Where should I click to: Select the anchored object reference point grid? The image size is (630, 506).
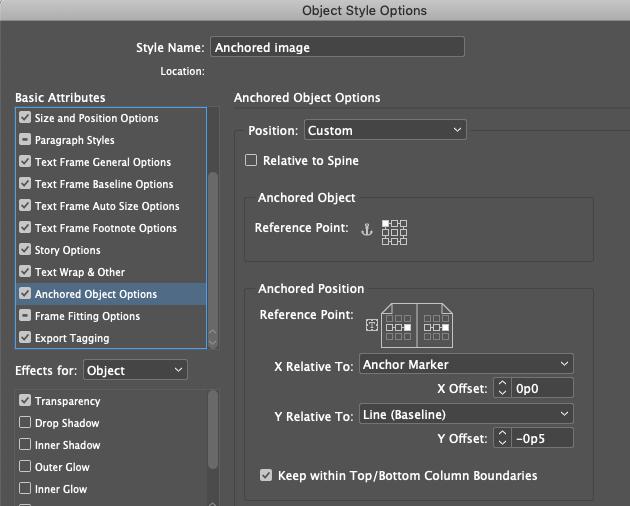click(x=394, y=232)
